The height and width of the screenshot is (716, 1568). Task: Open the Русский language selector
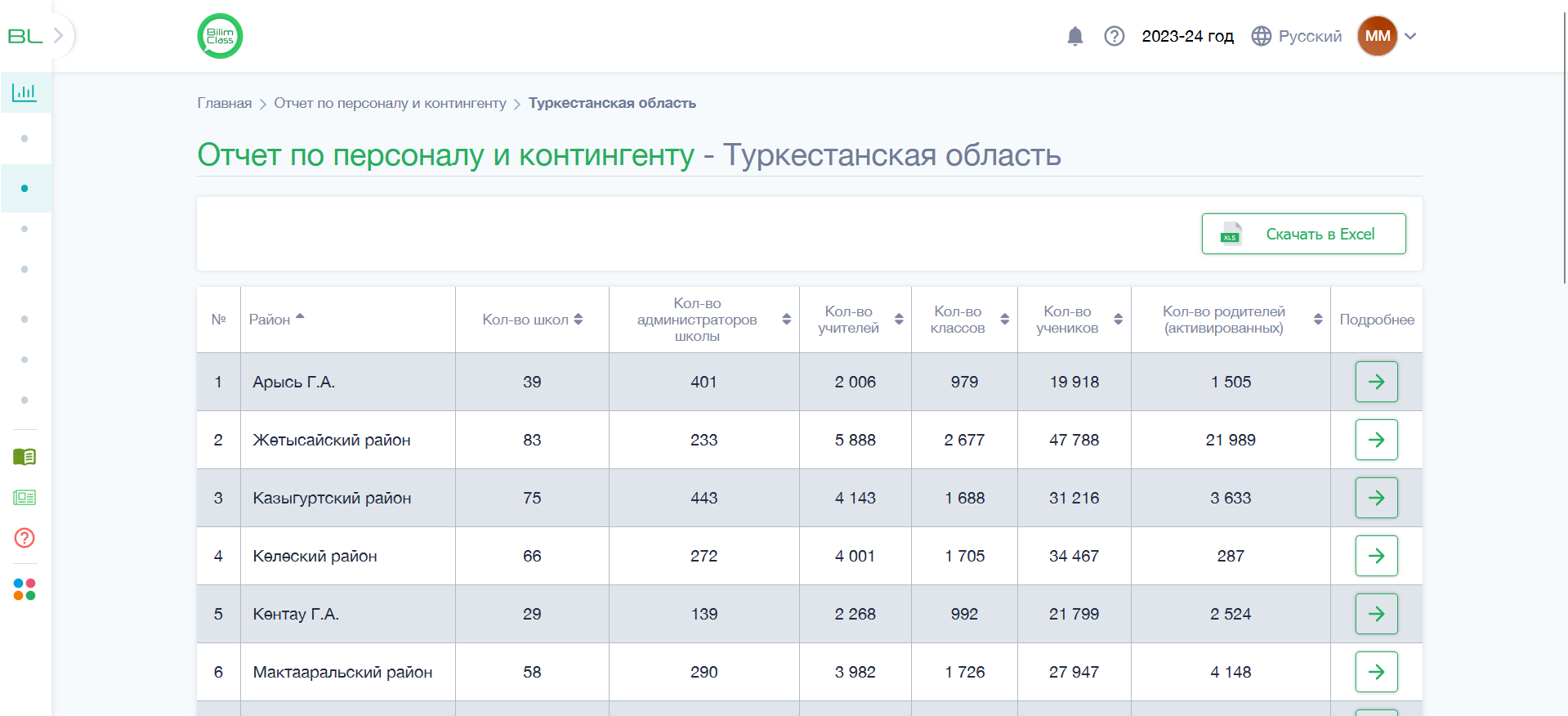(1297, 36)
